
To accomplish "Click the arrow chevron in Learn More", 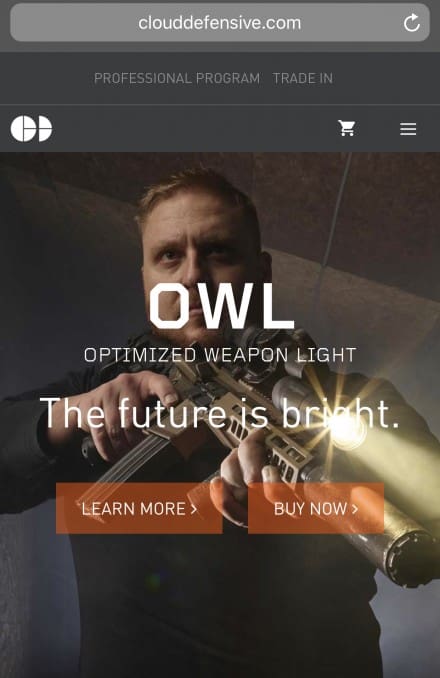I will coord(194,508).
